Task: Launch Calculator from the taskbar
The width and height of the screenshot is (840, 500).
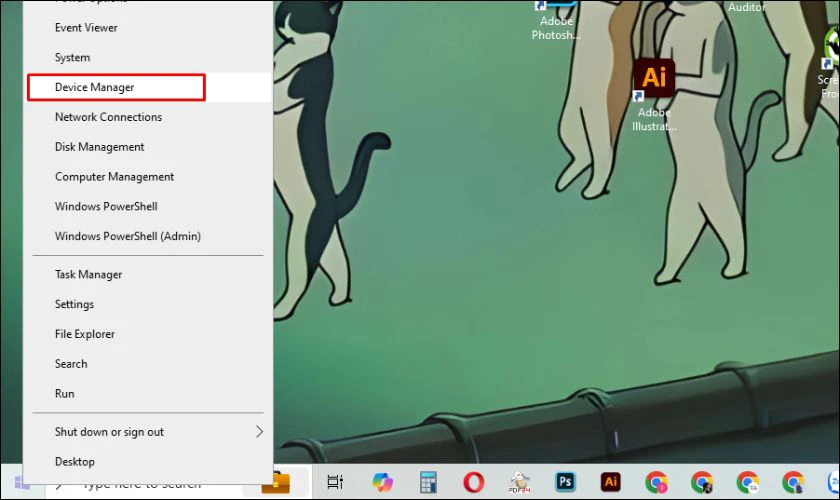Action: pos(428,482)
